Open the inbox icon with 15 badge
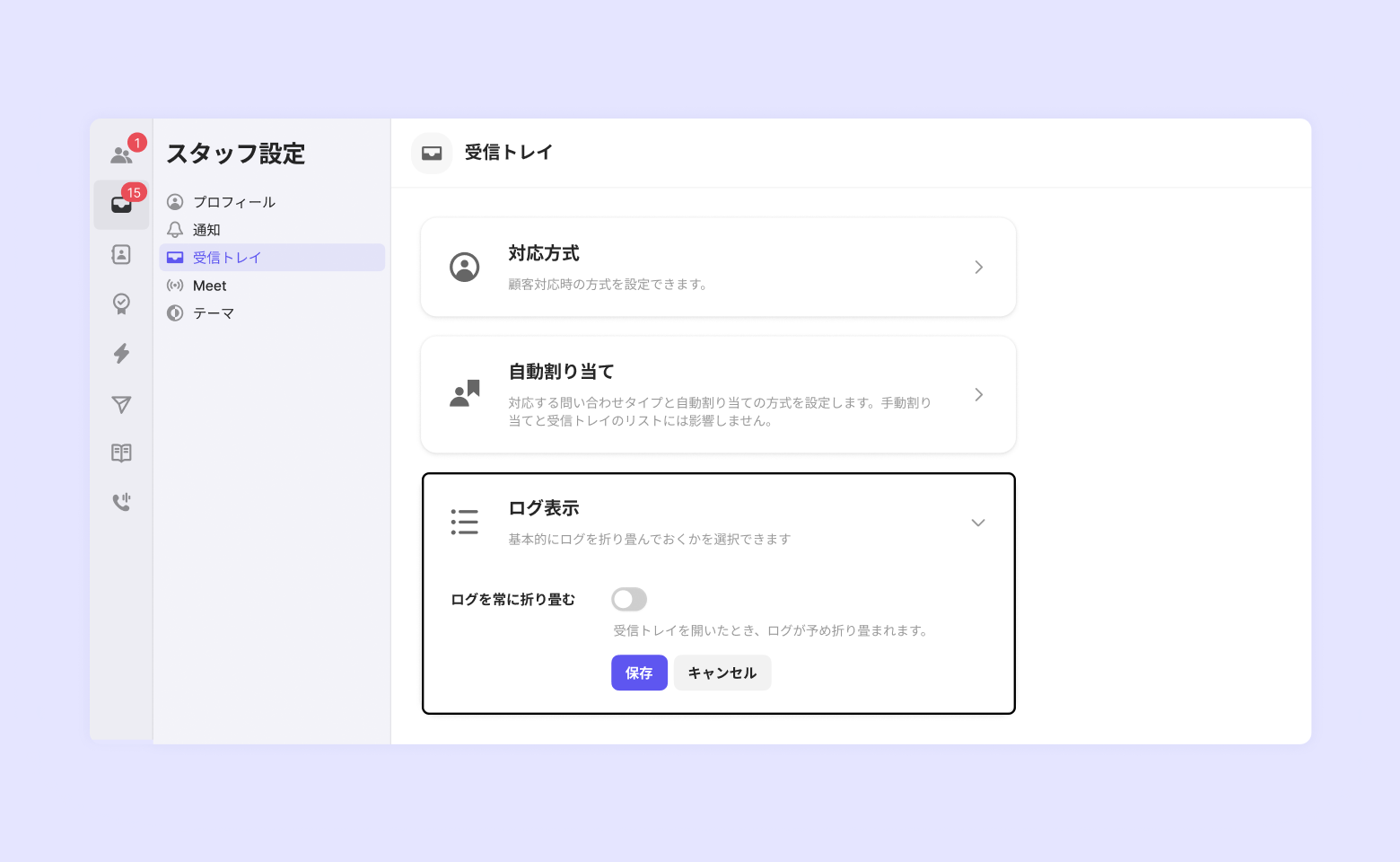 coord(121,205)
